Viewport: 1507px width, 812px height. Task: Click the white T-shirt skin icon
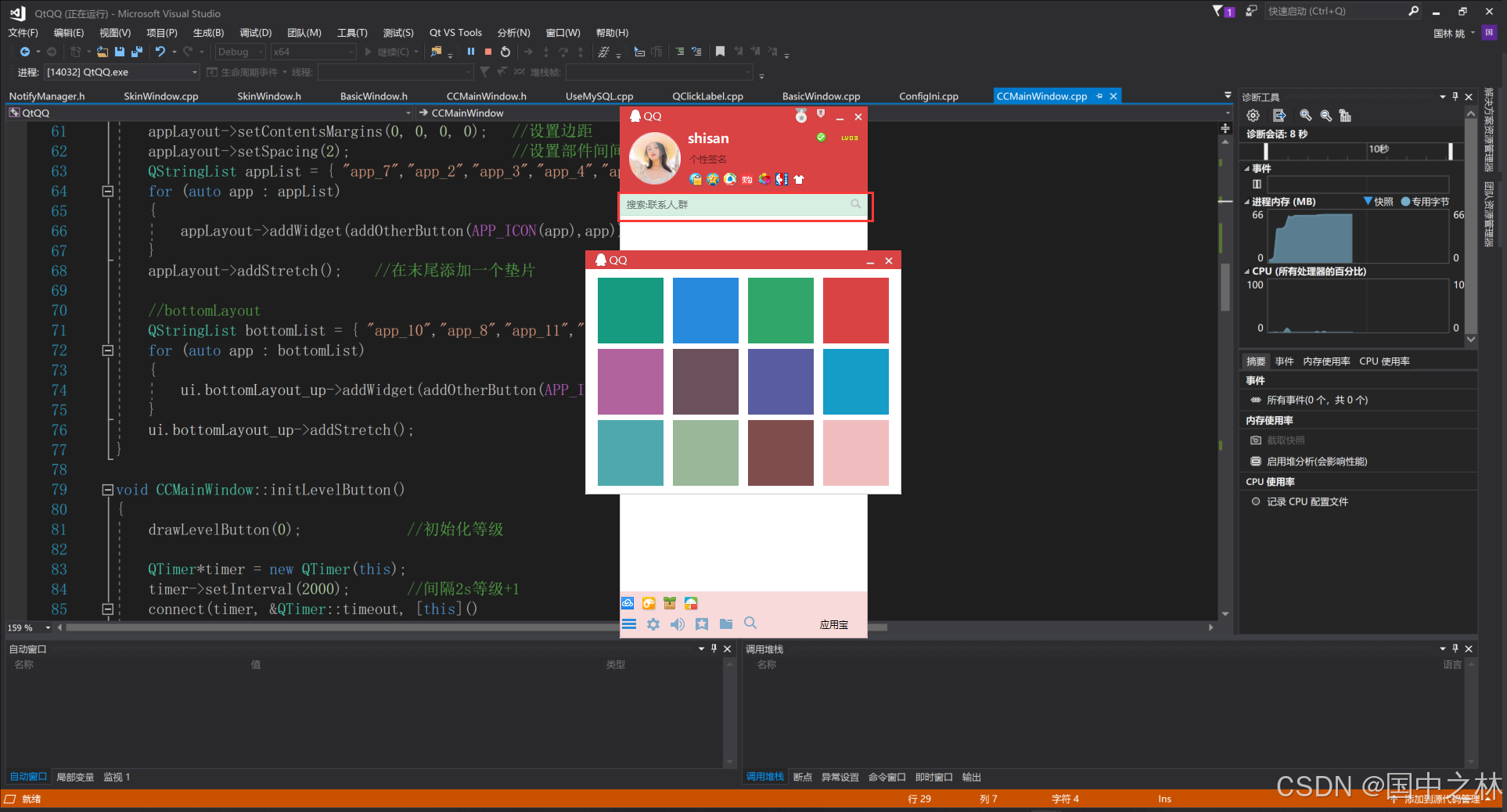click(x=799, y=179)
